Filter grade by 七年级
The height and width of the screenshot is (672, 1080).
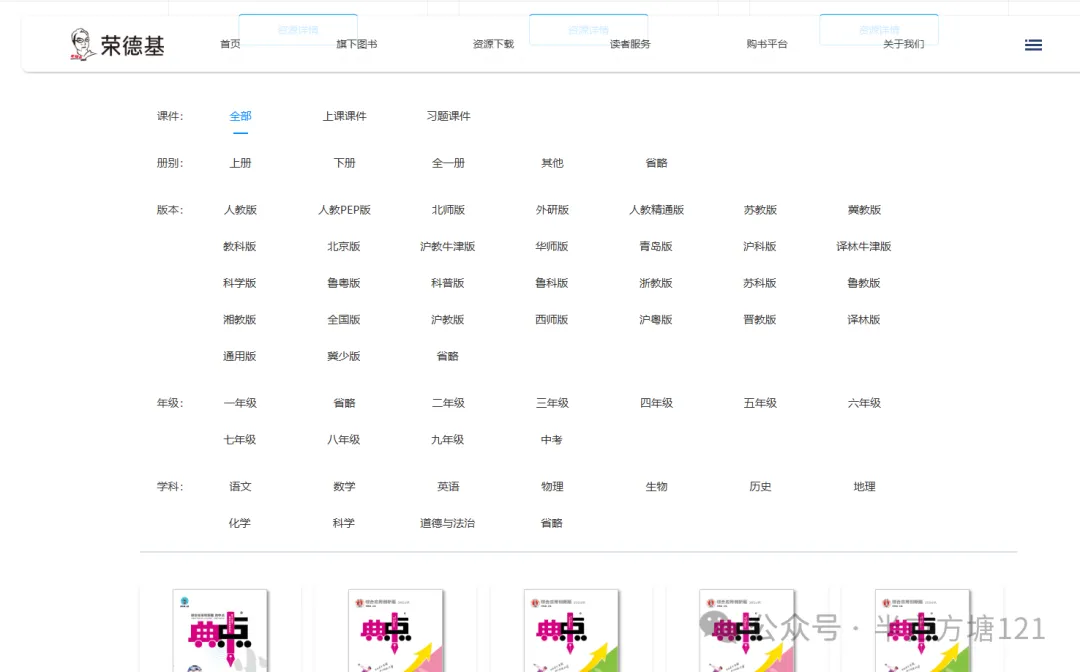(240, 439)
